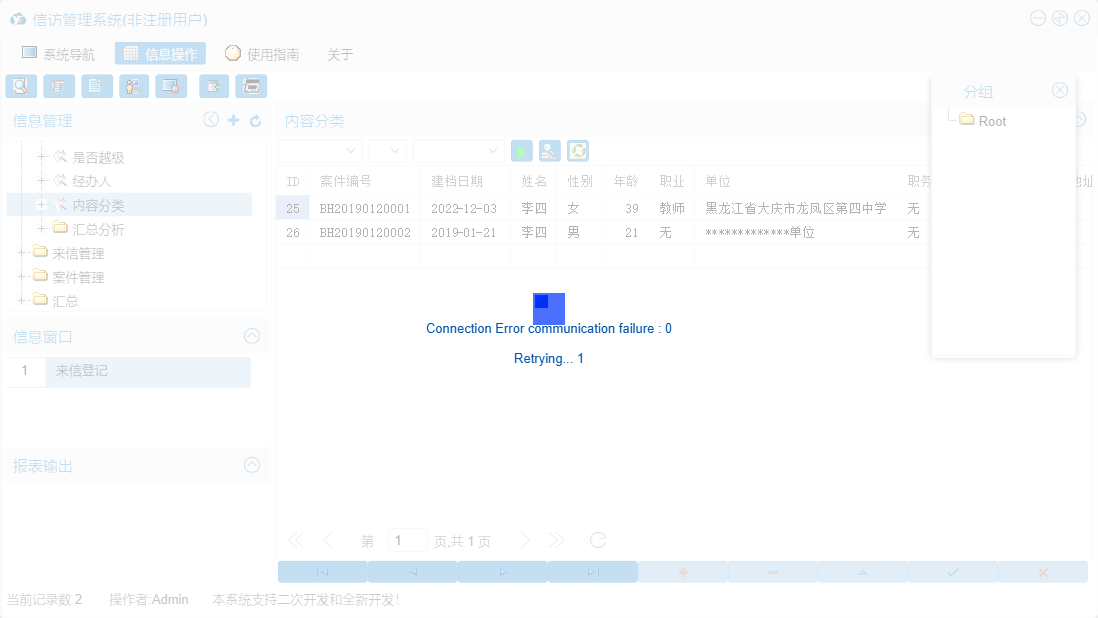Go to the next page with the pagination arrow
The width and height of the screenshot is (1098, 618).
pos(525,539)
